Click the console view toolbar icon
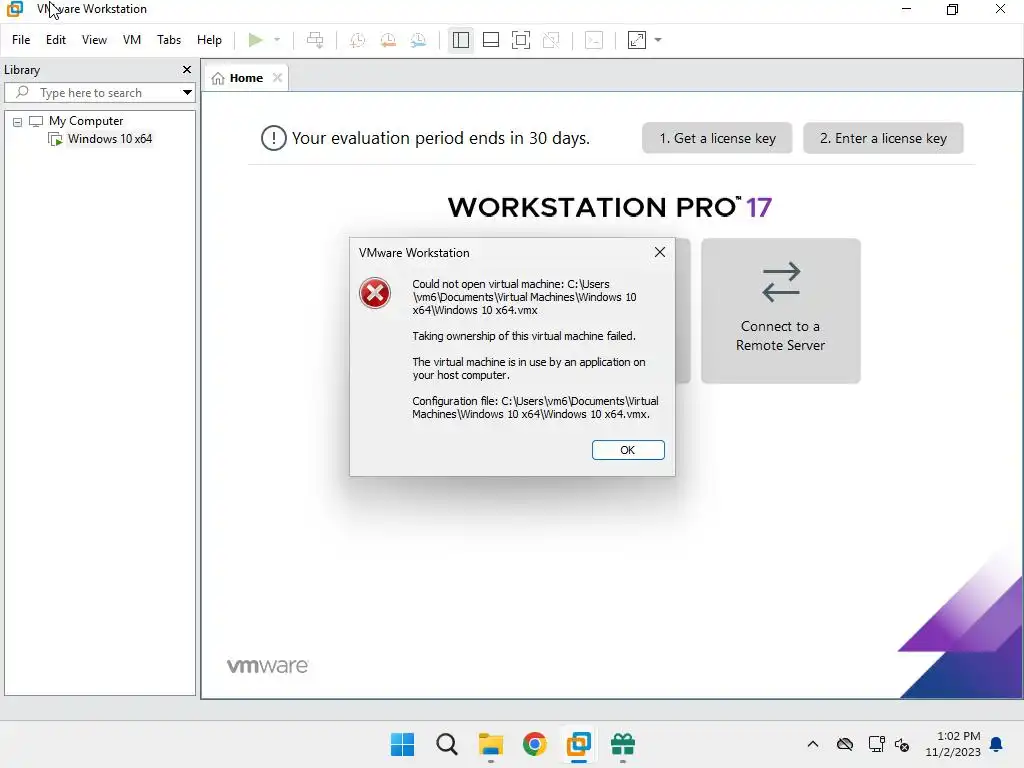The width and height of the screenshot is (1024, 768). 594,40
